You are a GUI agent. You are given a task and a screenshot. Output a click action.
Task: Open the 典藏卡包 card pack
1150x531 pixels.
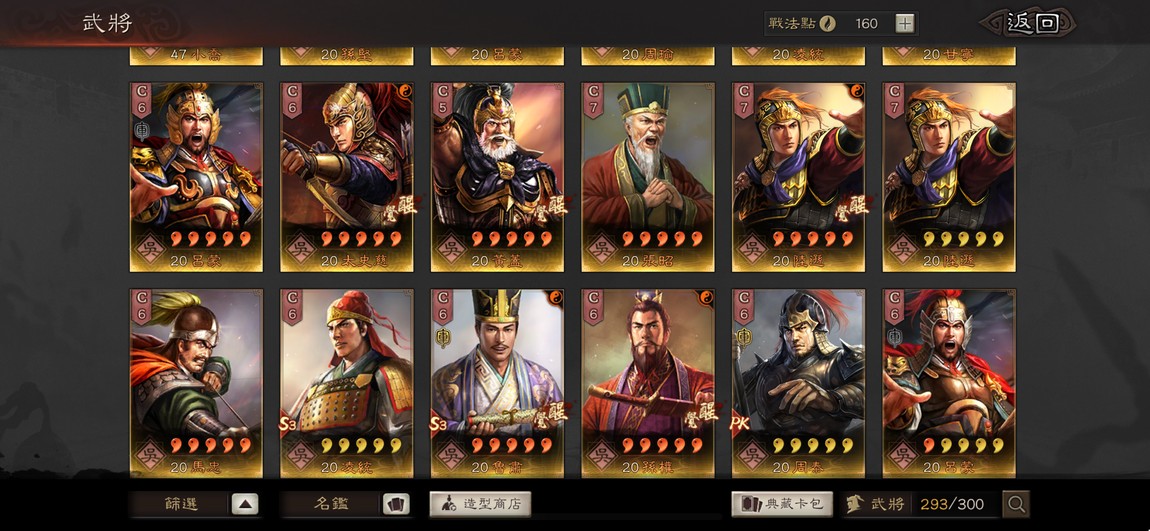782,504
